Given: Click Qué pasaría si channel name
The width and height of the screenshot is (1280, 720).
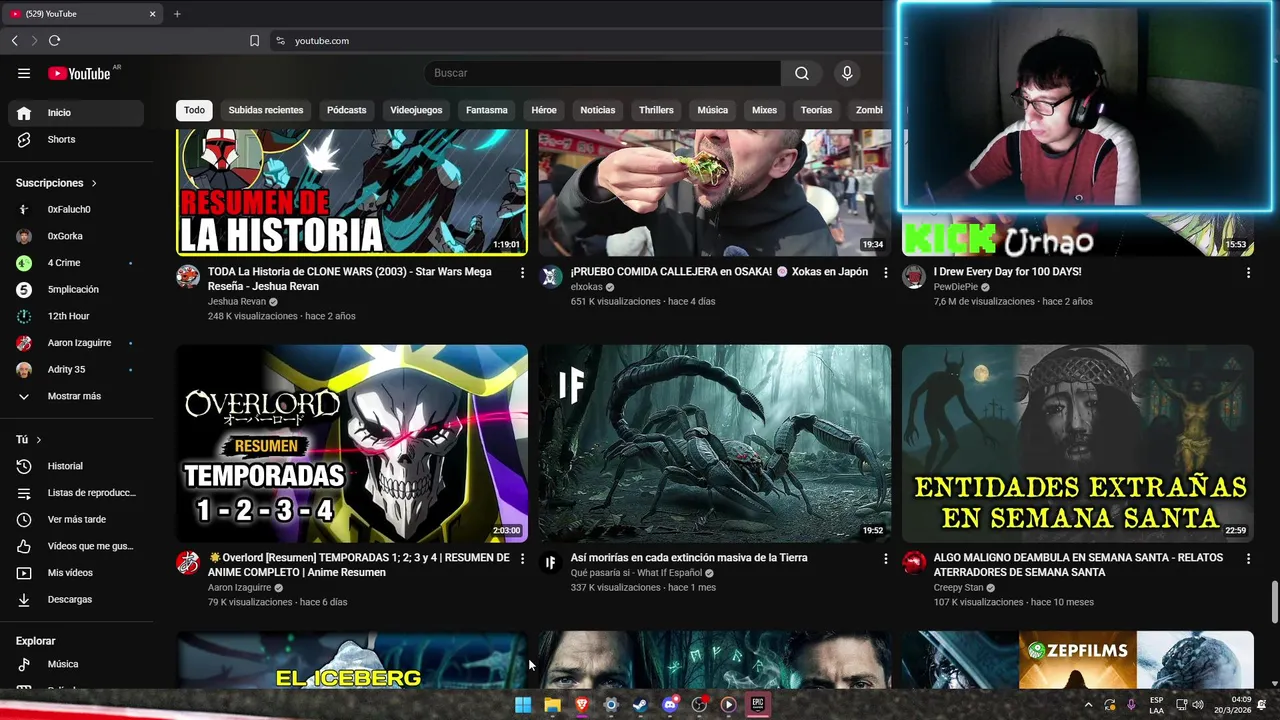Looking at the screenshot, I should point(636,573).
